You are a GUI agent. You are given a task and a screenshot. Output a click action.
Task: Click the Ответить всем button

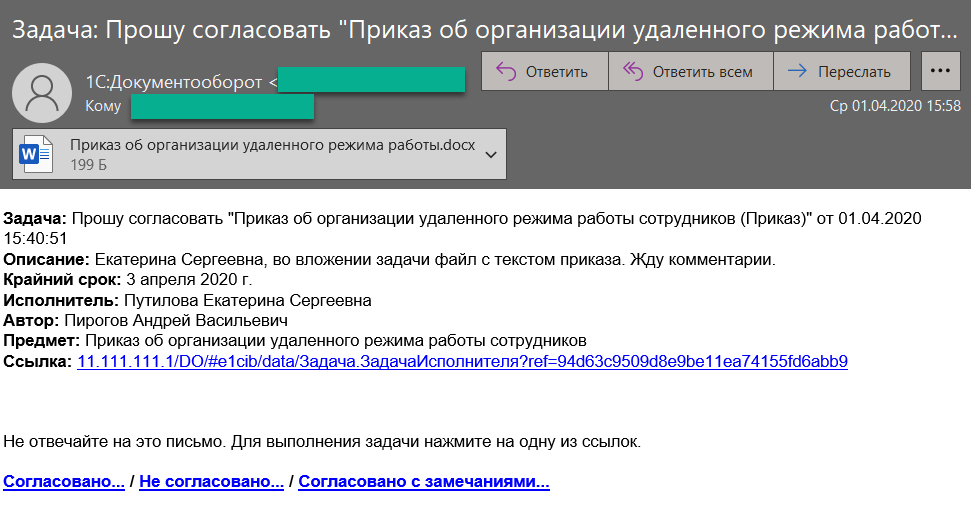point(690,72)
